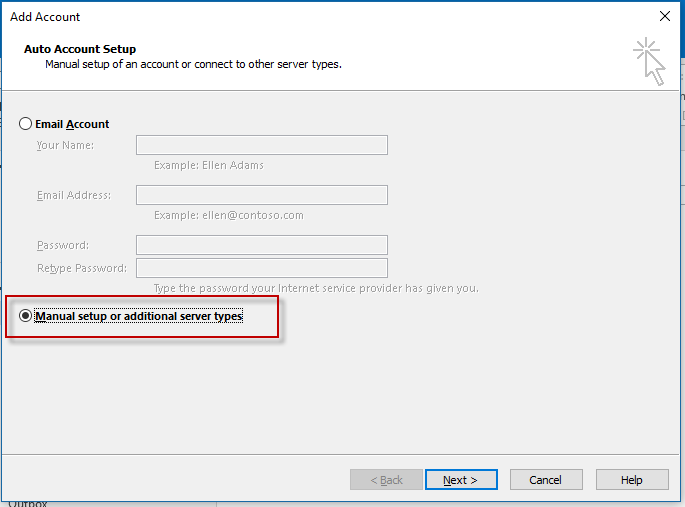The height and width of the screenshot is (507, 685).
Task: Click the Back button
Action: click(x=386, y=480)
